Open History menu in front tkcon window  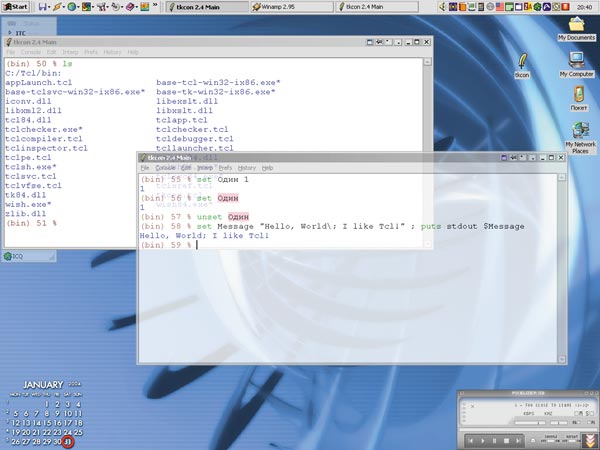[x=247, y=168]
